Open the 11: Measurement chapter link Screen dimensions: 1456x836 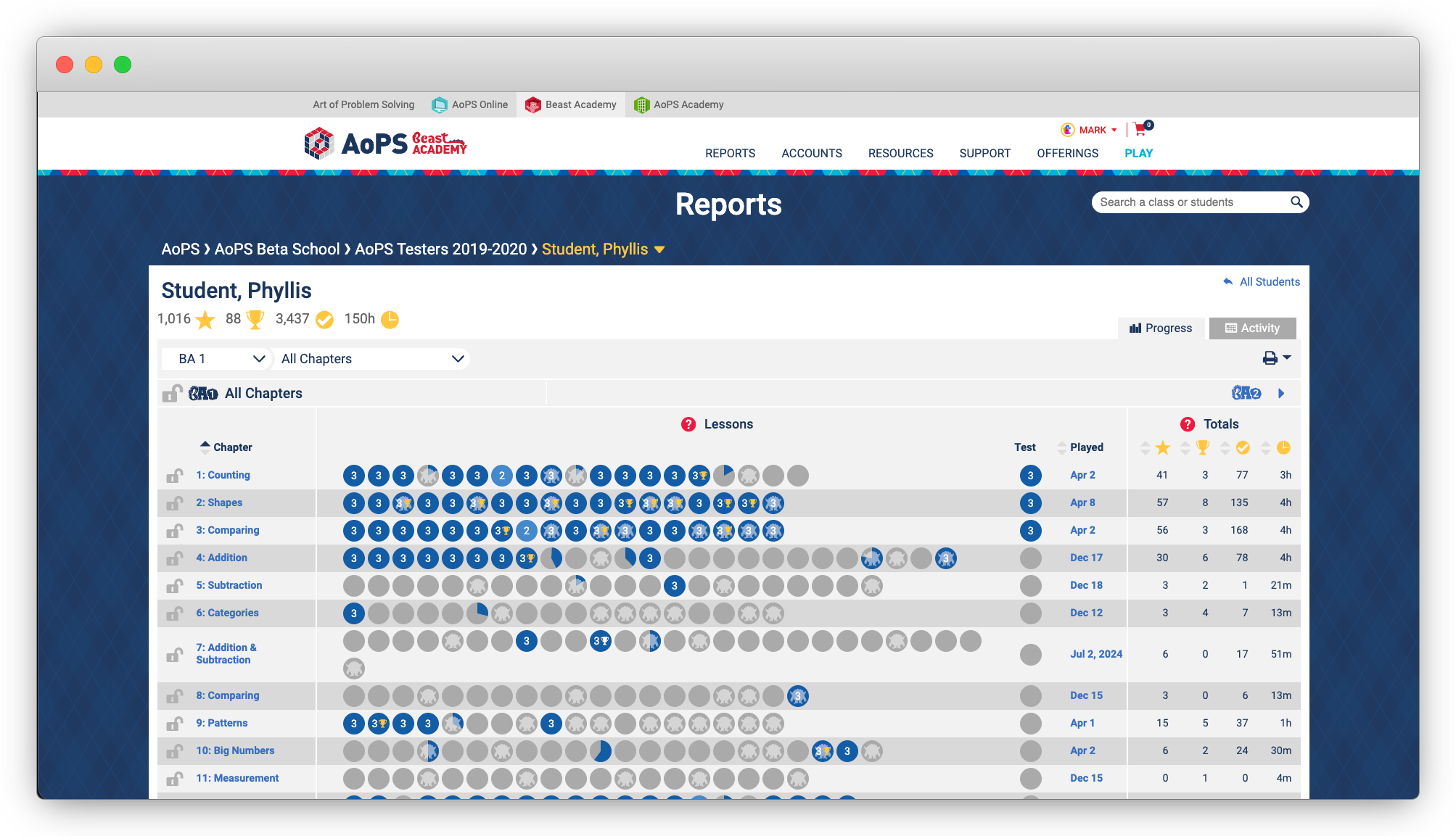(237, 778)
